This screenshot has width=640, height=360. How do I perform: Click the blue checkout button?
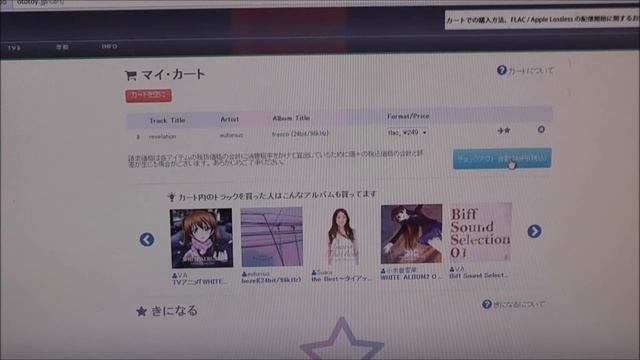pos(502,158)
